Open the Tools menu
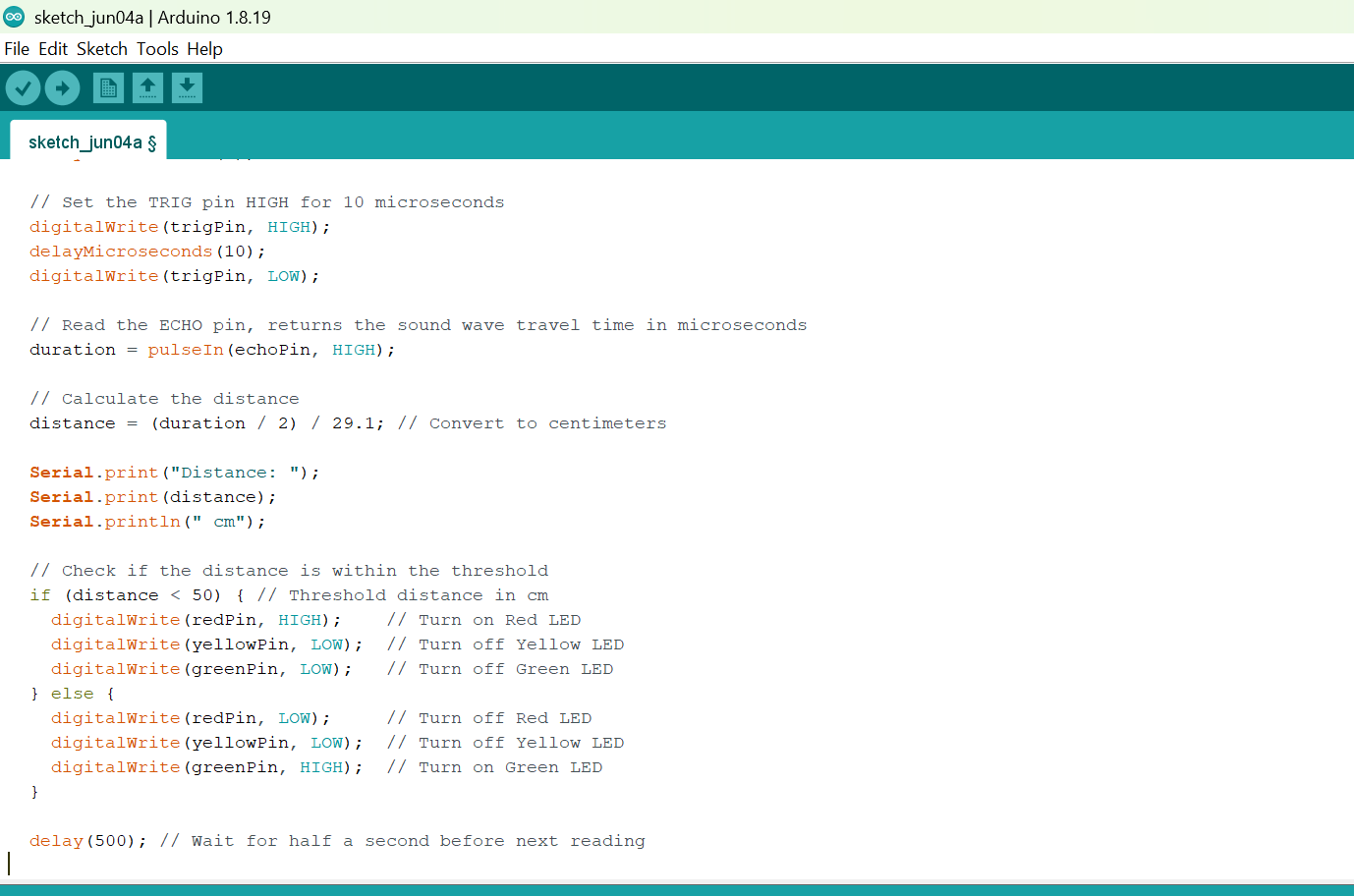The width and height of the screenshot is (1354, 896). 157,49
